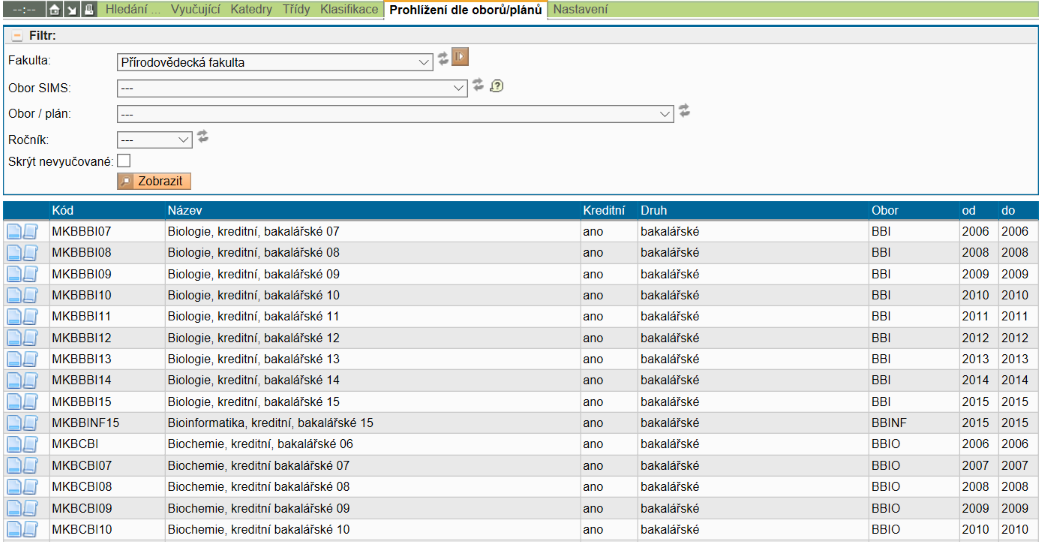Click the home icon in top bar
This screenshot has height=542, width=1042.
[x=55, y=9]
